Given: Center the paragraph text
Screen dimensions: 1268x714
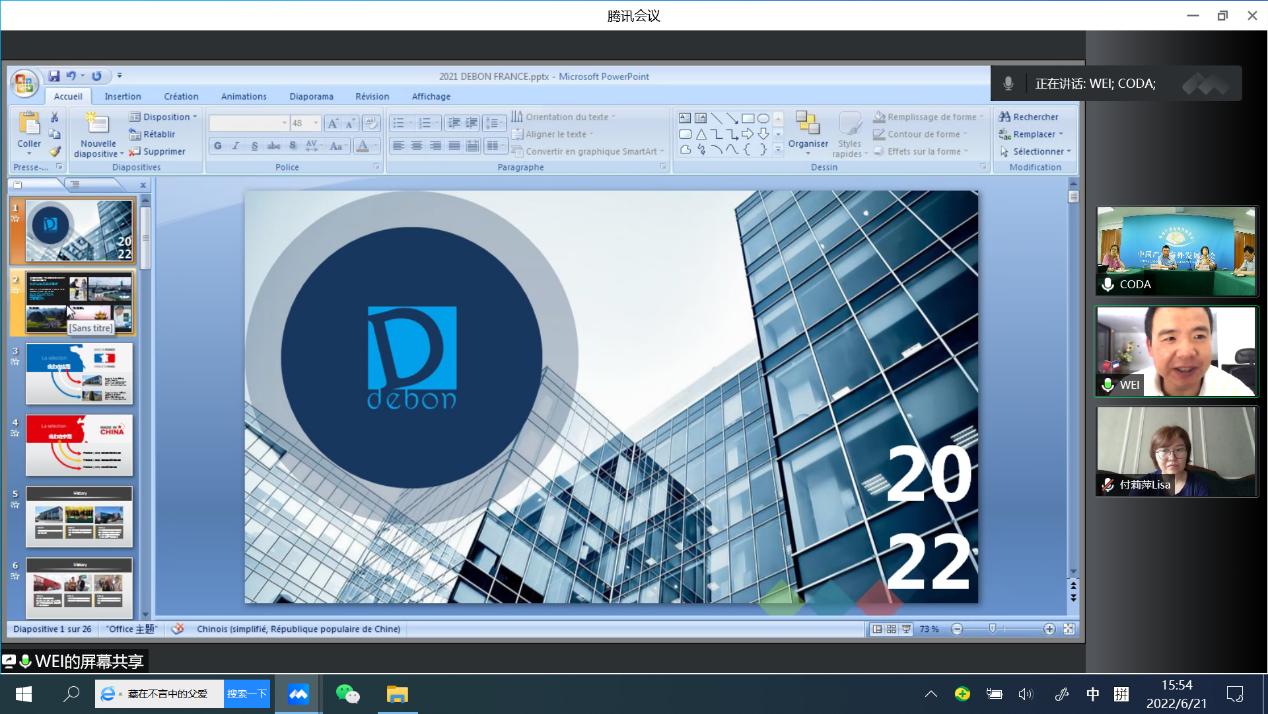Looking at the screenshot, I should pyautogui.click(x=417, y=146).
